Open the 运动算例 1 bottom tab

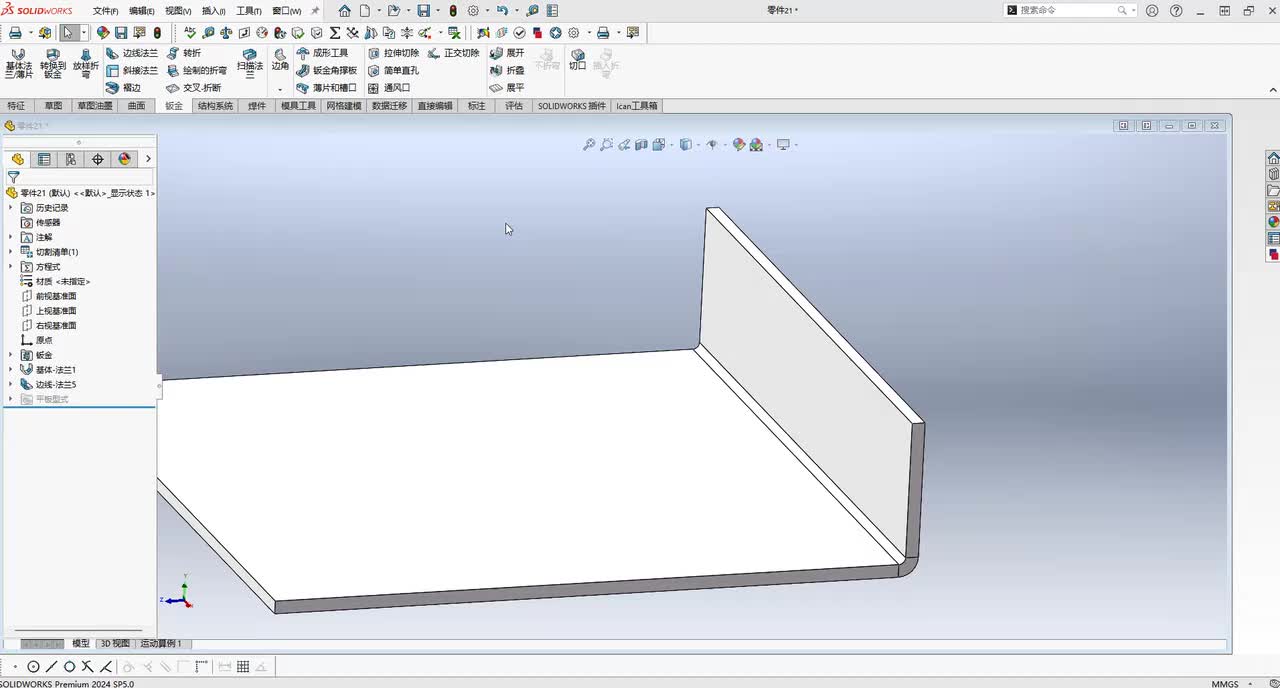[161, 644]
